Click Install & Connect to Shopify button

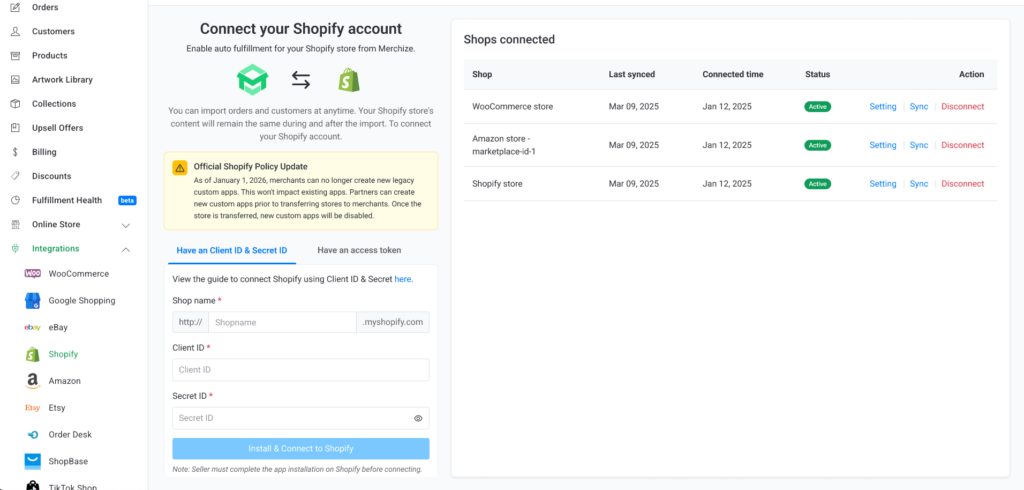(x=300, y=449)
